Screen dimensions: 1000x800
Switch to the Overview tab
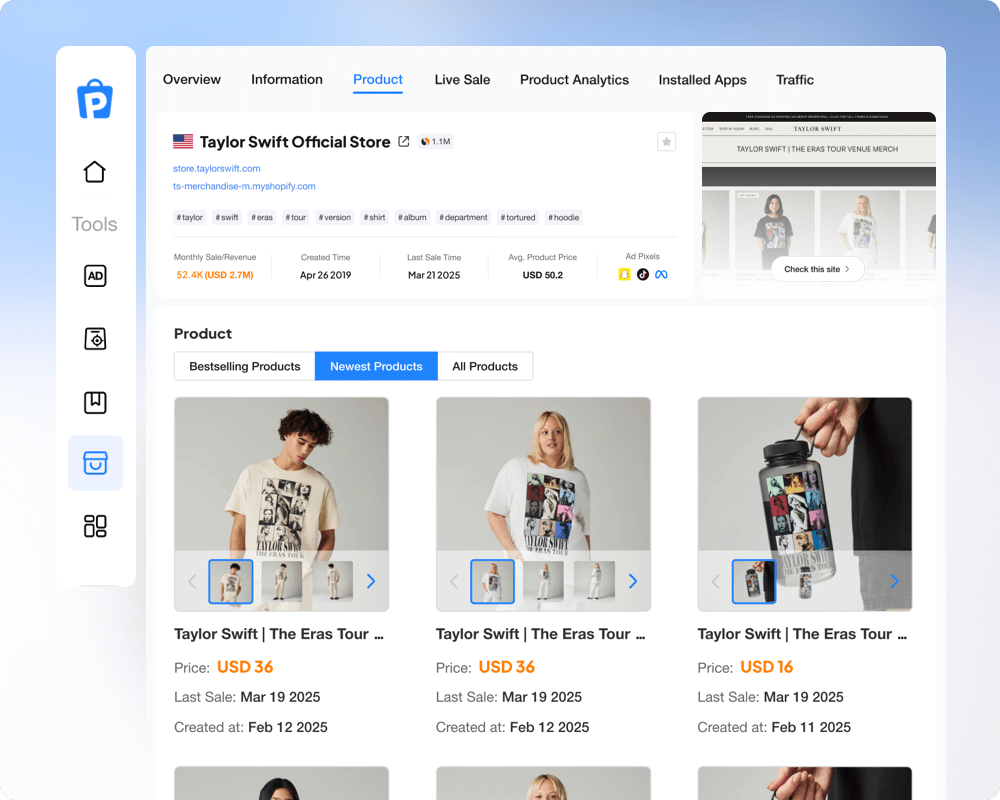click(x=192, y=80)
